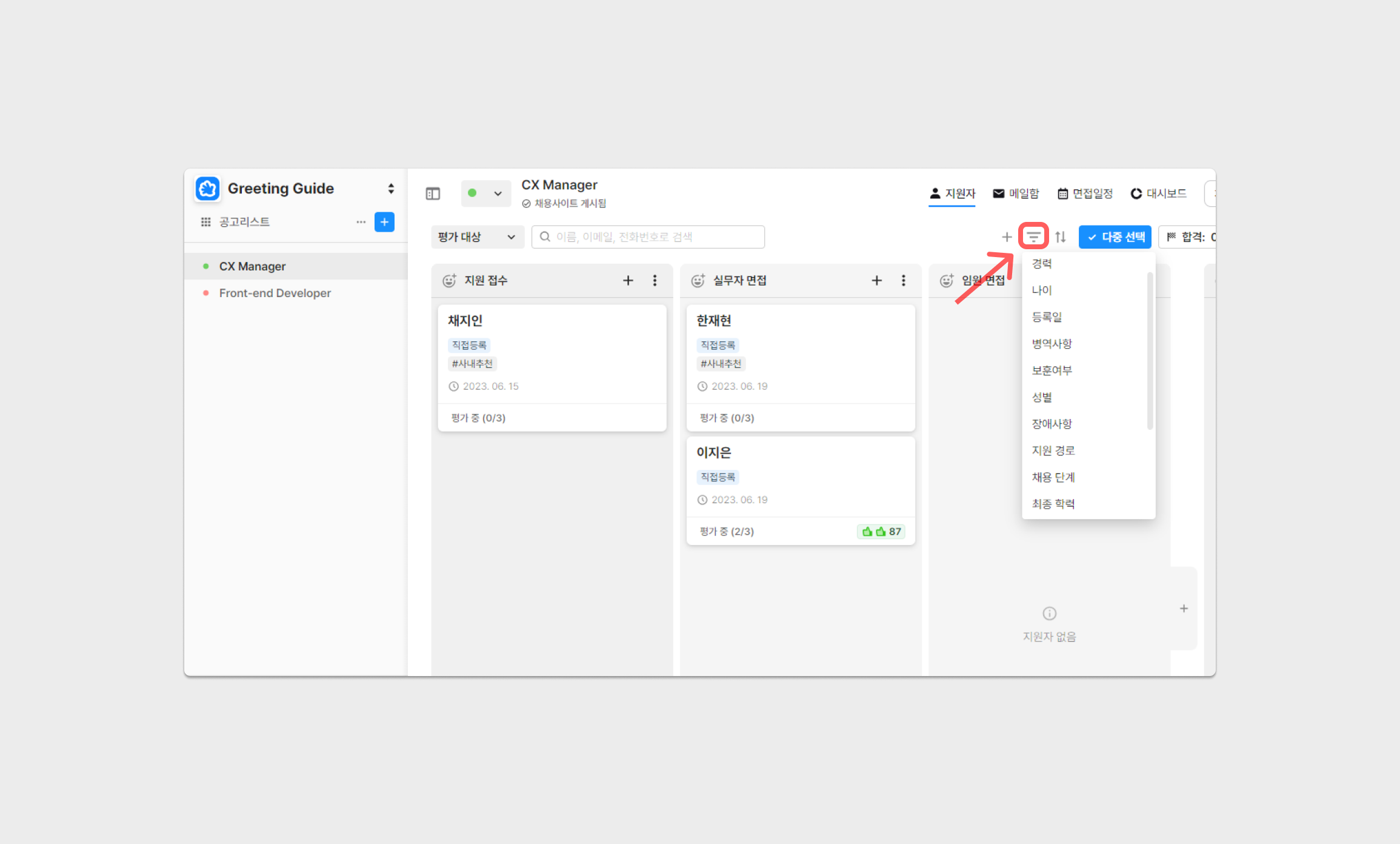Toggle the sidebar panel layout icon
The image size is (1400, 844).
433,194
